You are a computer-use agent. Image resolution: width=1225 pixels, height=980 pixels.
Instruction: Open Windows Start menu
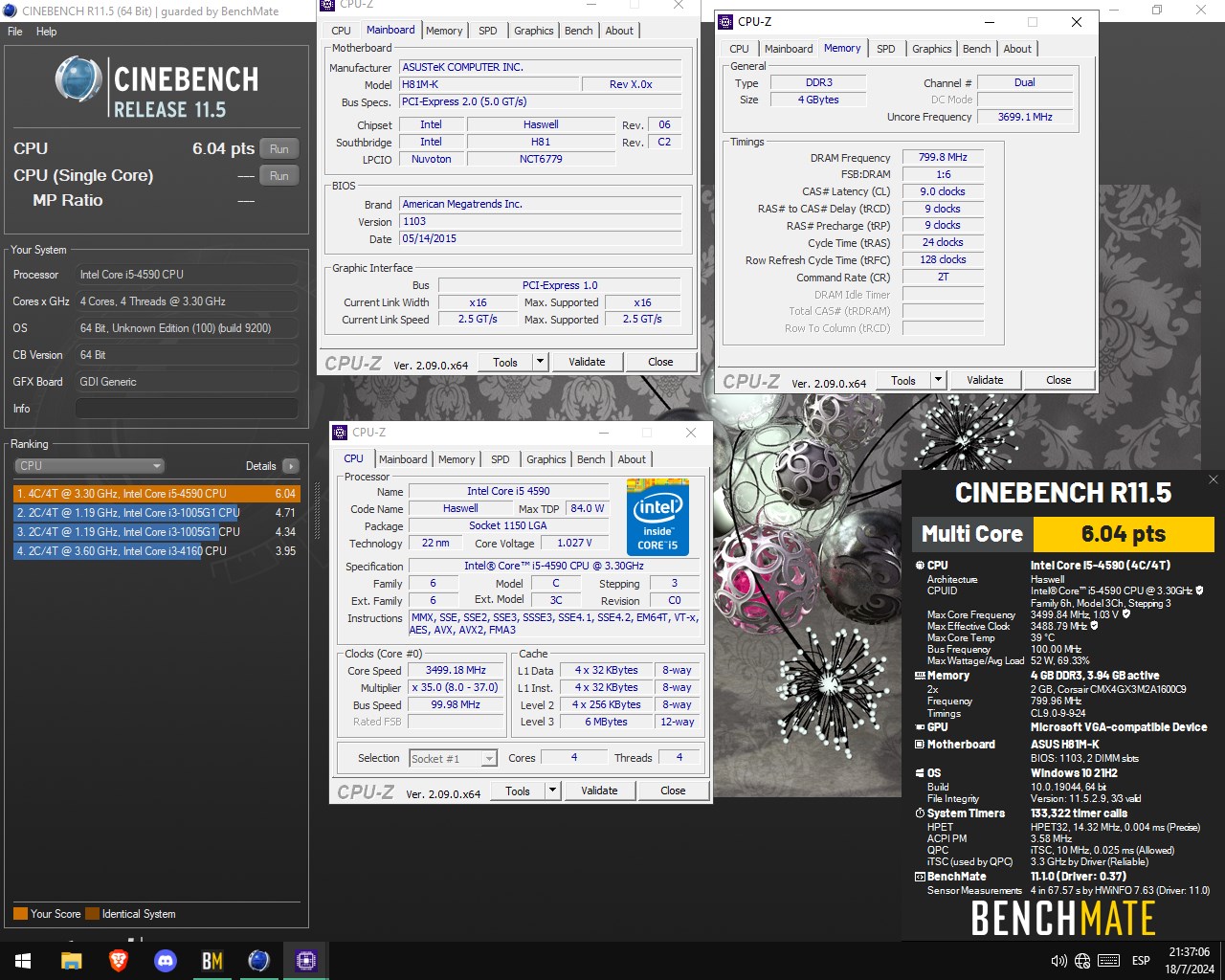[x=23, y=961]
